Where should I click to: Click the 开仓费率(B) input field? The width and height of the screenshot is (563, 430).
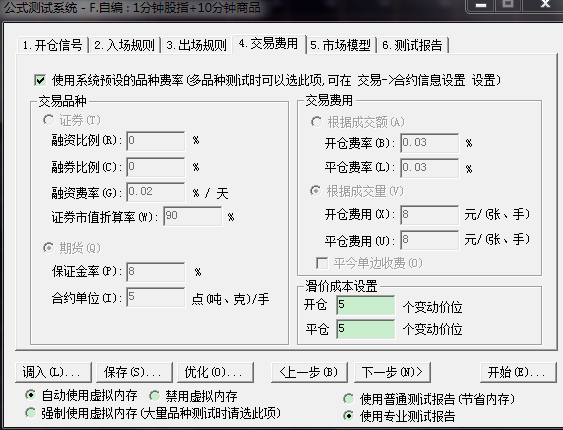[x=429, y=143]
